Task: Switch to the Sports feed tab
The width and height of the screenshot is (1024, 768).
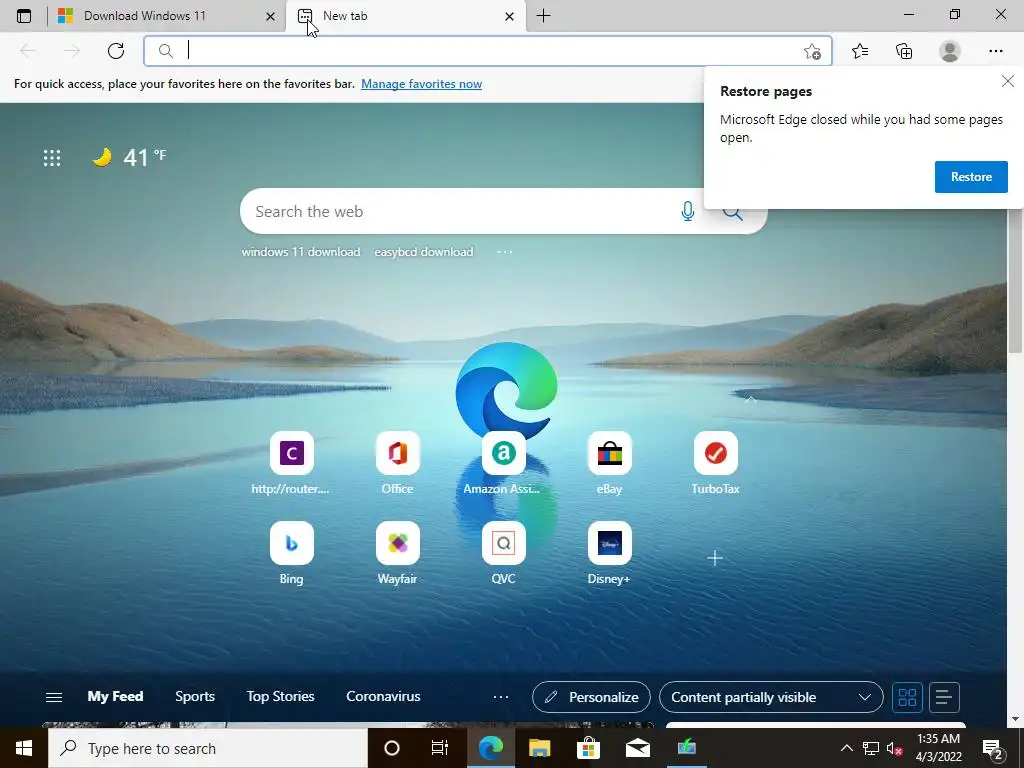Action: coord(195,696)
